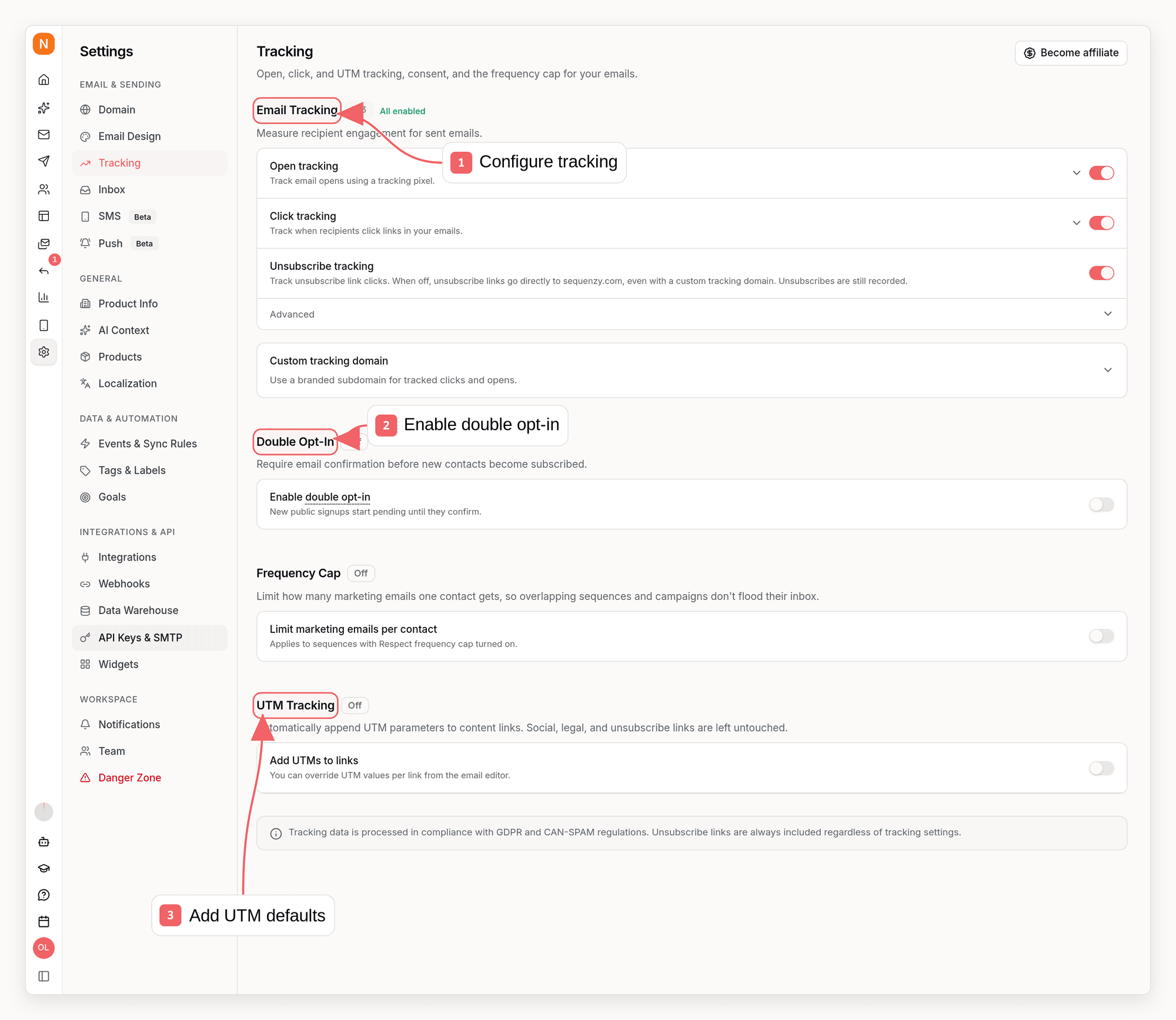Open the SMS Beta settings item
Screen dimensions: 1176x1020
149,216
